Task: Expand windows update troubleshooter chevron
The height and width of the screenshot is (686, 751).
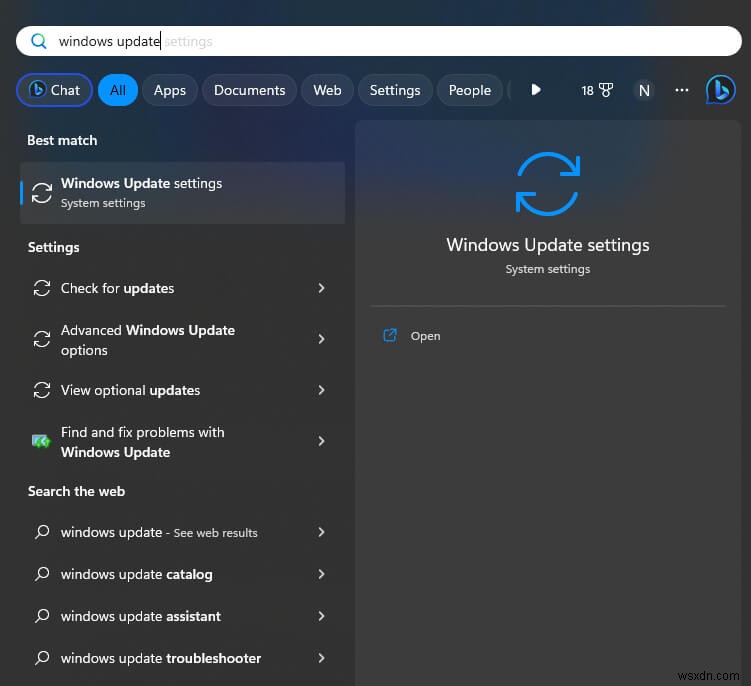Action: click(x=321, y=658)
